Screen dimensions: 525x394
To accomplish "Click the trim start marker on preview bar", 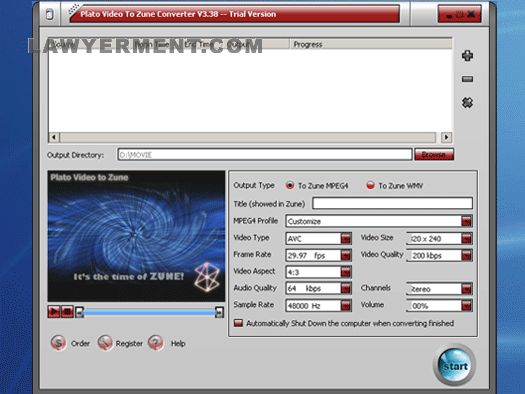I will (x=79, y=312).
